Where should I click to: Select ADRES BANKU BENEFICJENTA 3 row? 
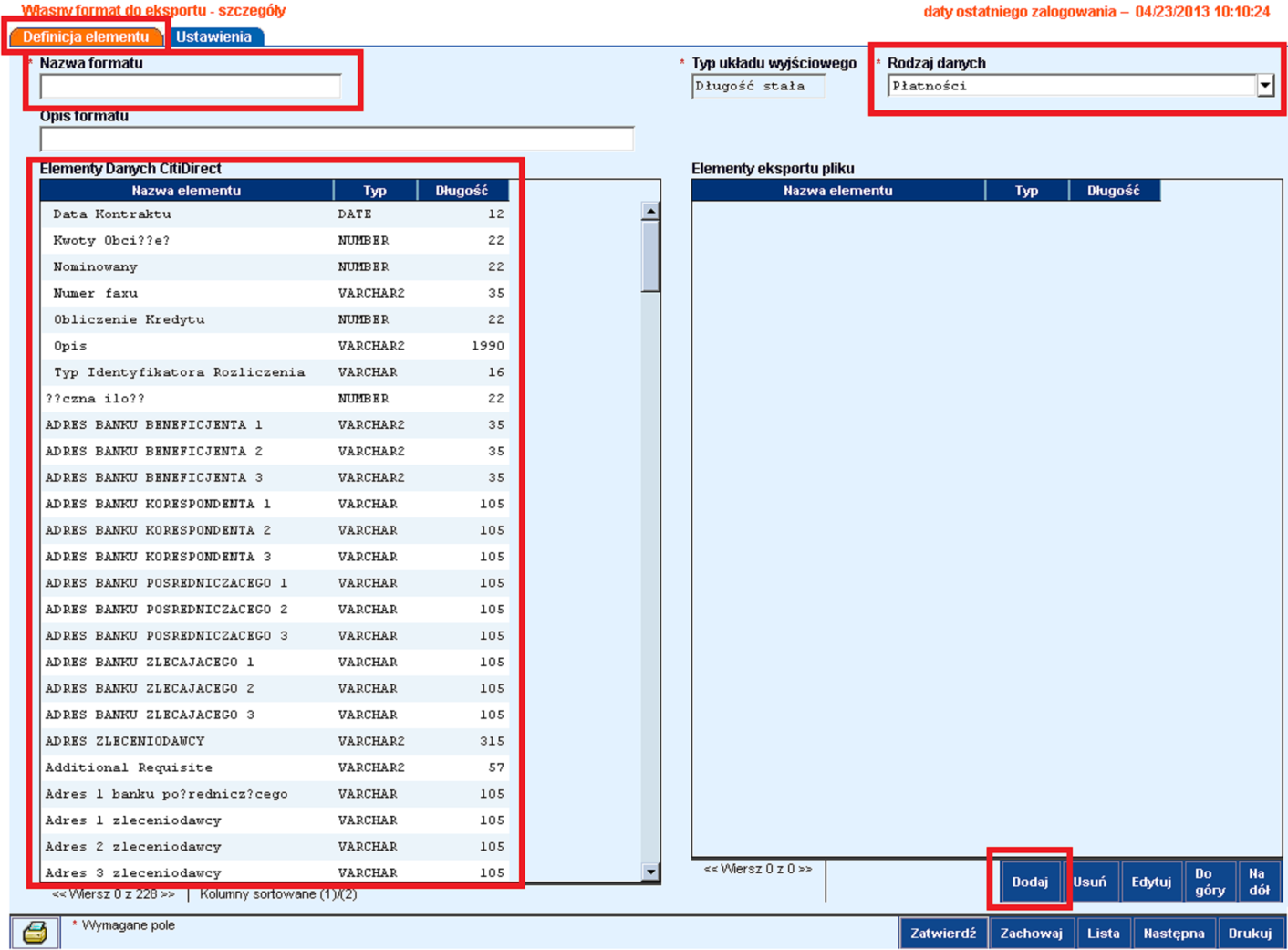click(x=275, y=477)
